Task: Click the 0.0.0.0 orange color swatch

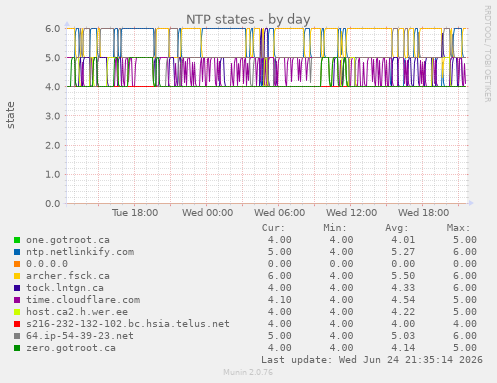Action: [x=17, y=264]
